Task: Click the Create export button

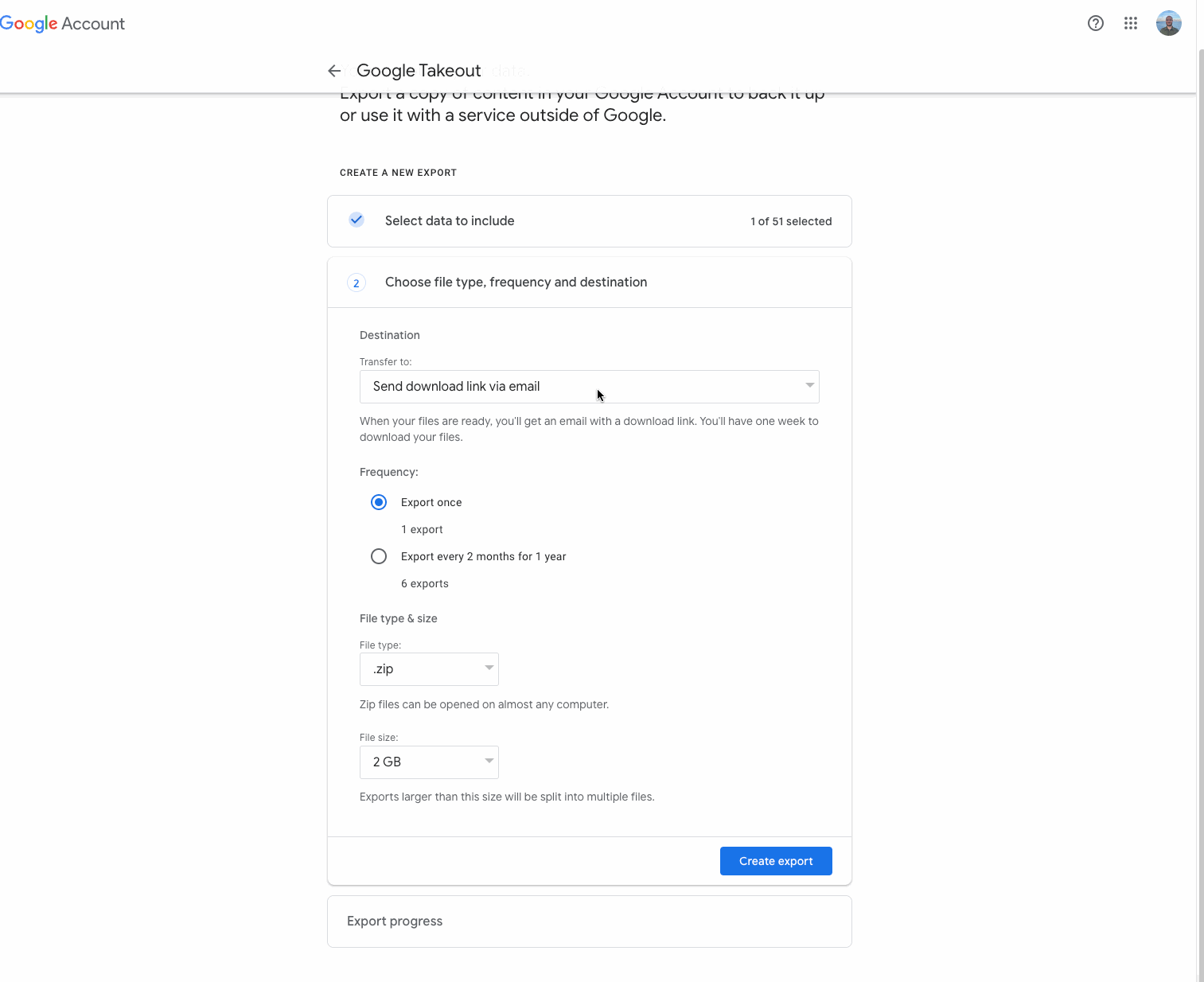Action: (776, 861)
